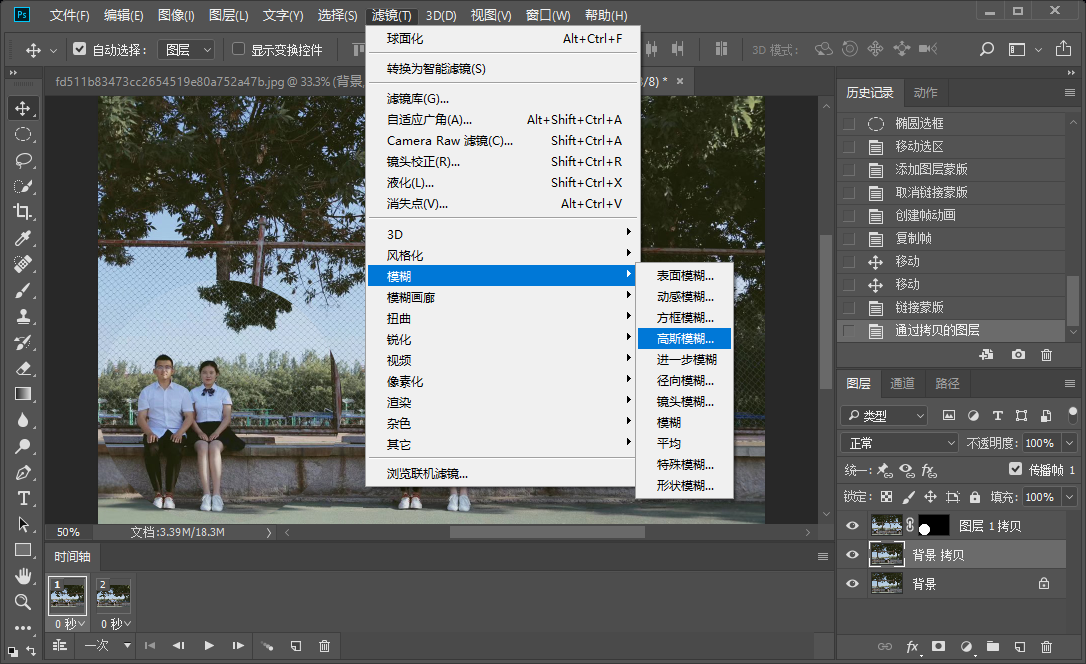Open the 正常 blend mode dropdown
The width and height of the screenshot is (1086, 664).
899,442
